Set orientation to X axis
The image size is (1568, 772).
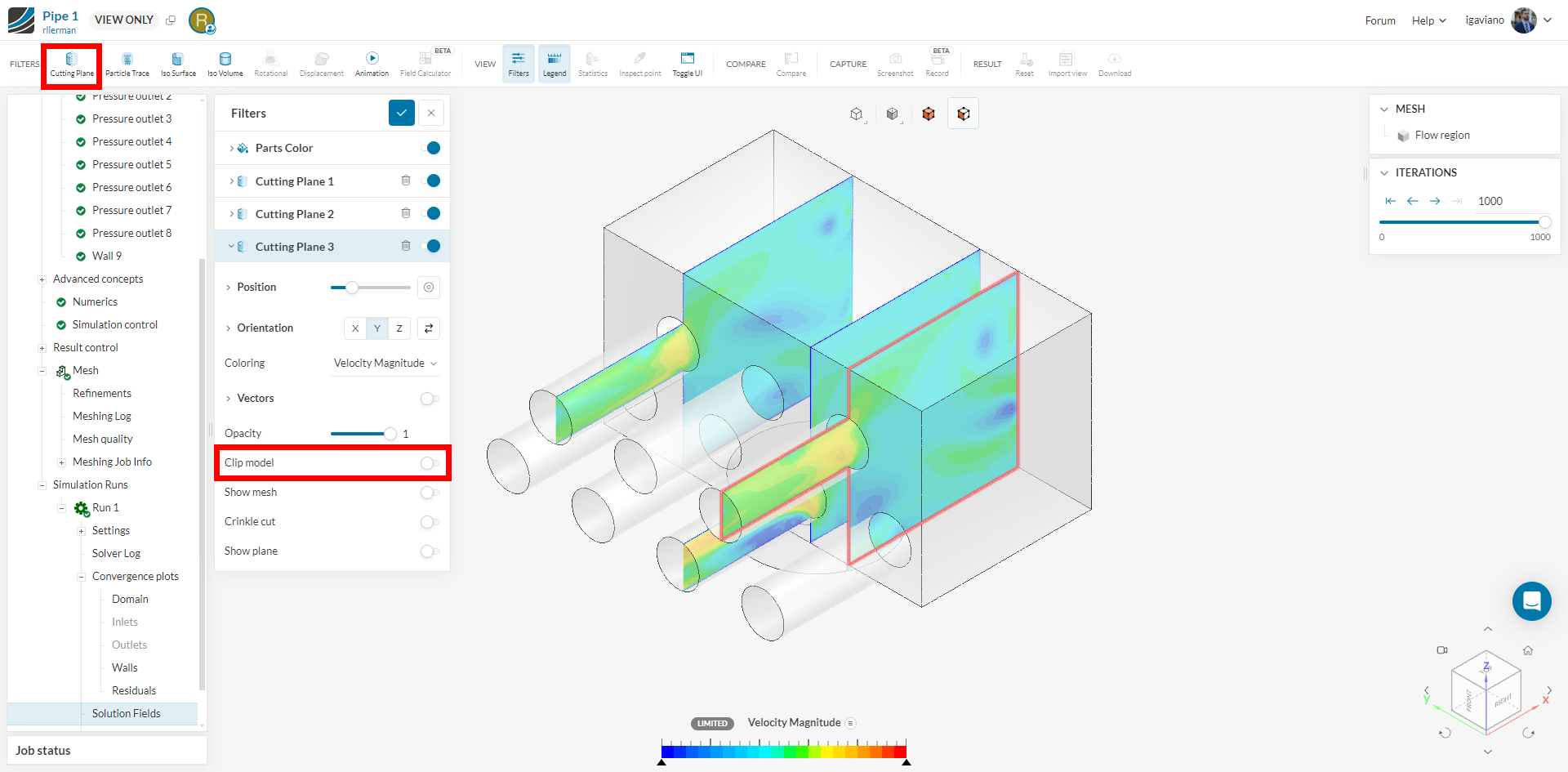(x=355, y=328)
